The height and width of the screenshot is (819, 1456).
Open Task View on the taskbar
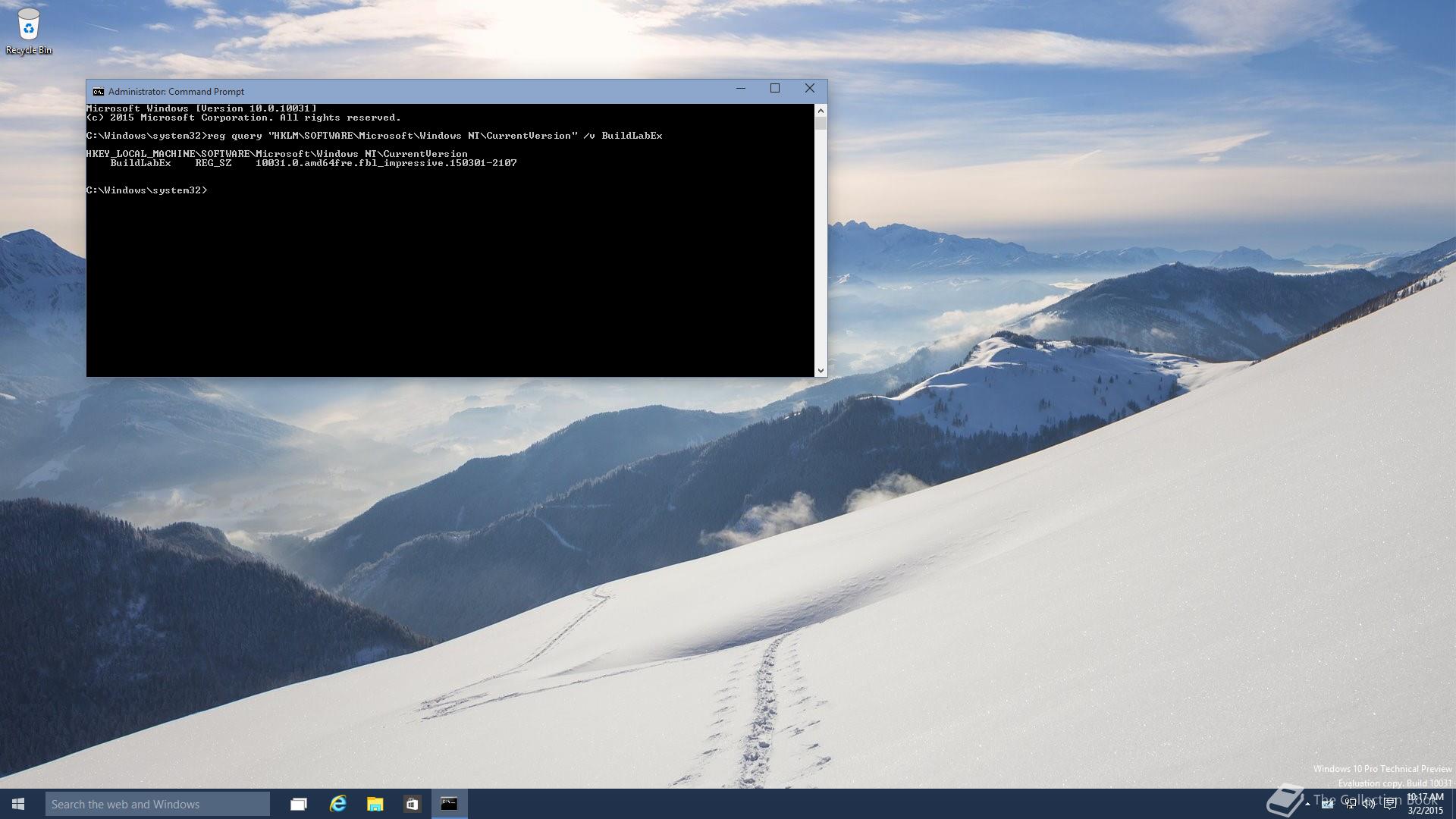click(299, 804)
